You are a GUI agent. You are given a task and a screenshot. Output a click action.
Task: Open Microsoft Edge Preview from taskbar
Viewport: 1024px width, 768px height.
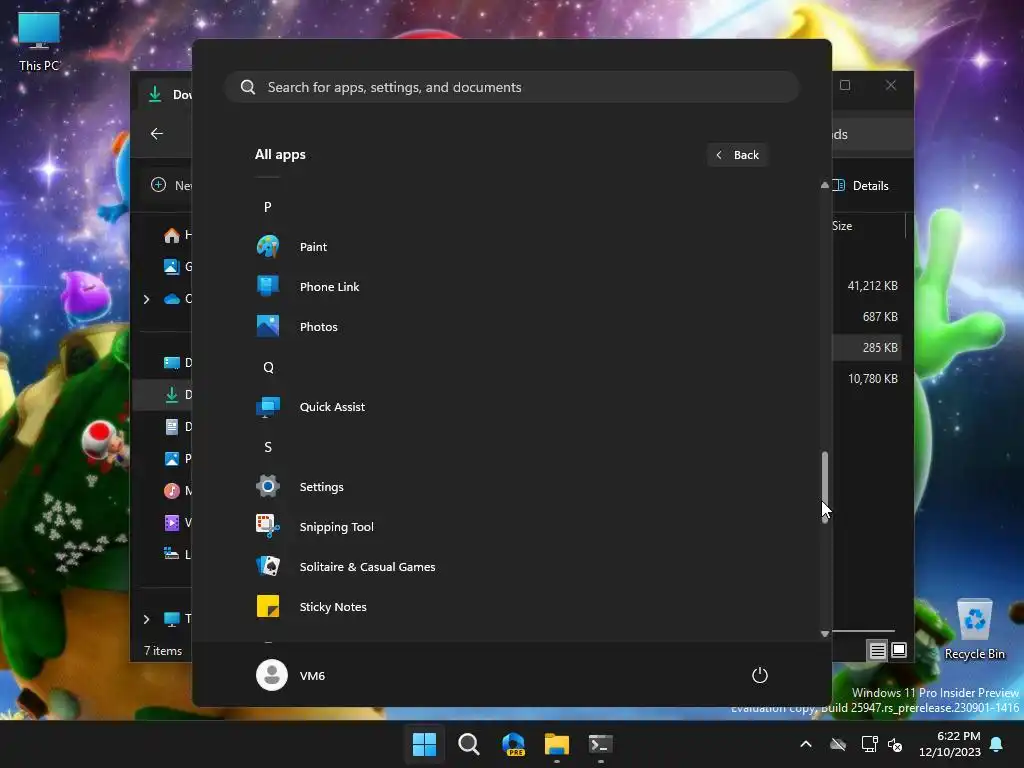click(513, 744)
